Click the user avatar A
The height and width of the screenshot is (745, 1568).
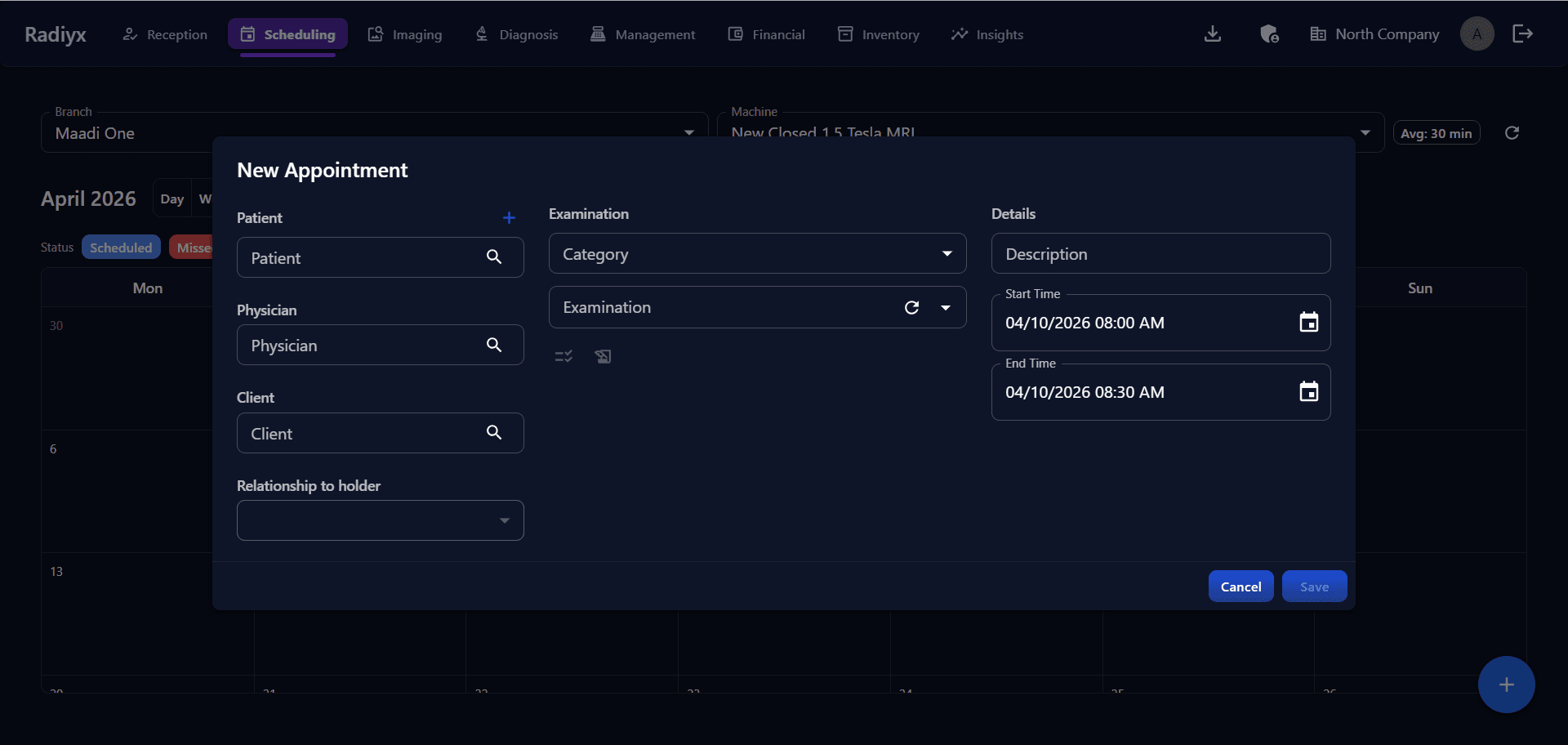click(1477, 33)
